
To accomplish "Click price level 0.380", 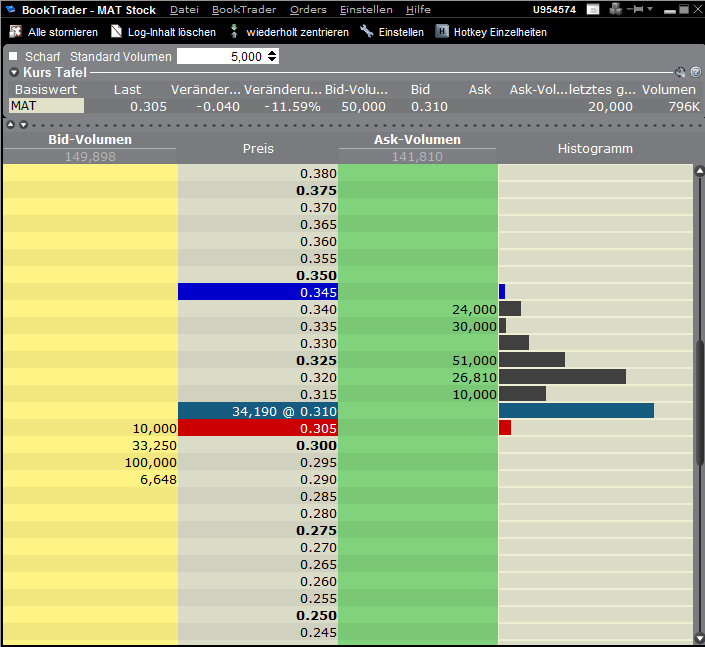I will tap(318, 174).
